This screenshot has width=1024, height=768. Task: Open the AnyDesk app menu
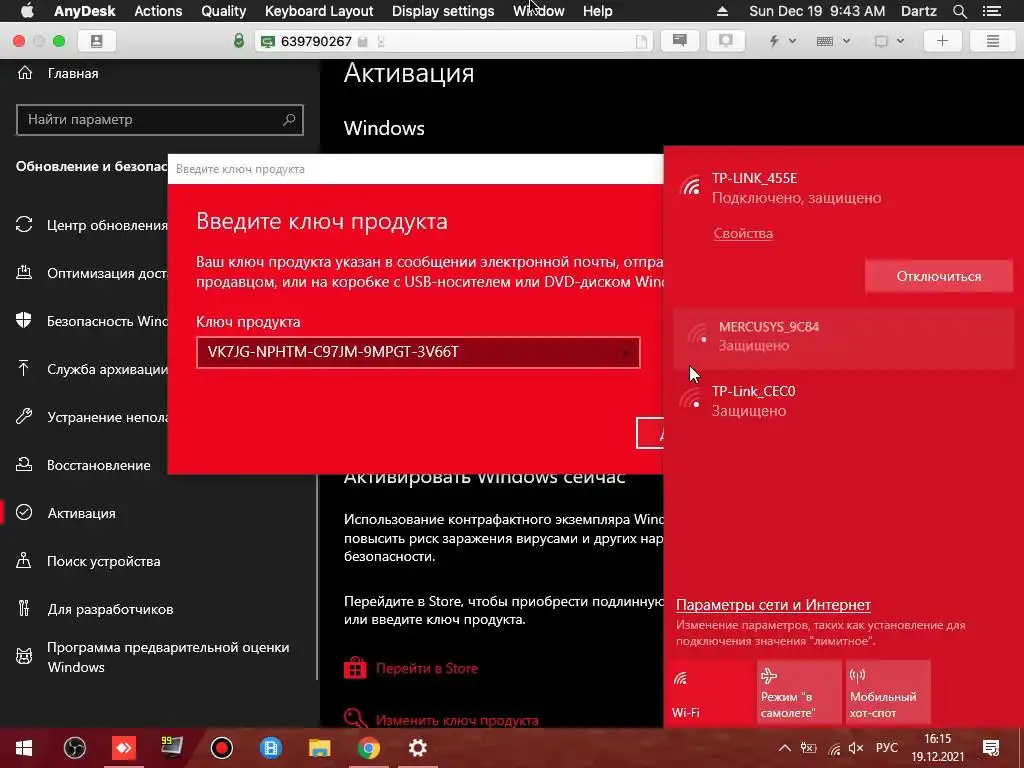coord(85,11)
